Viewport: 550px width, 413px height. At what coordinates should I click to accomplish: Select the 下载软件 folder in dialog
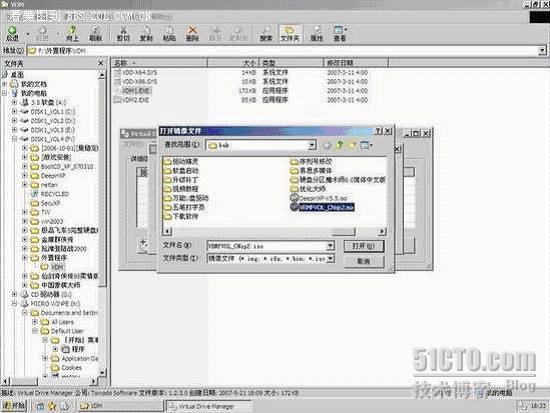click(181, 216)
